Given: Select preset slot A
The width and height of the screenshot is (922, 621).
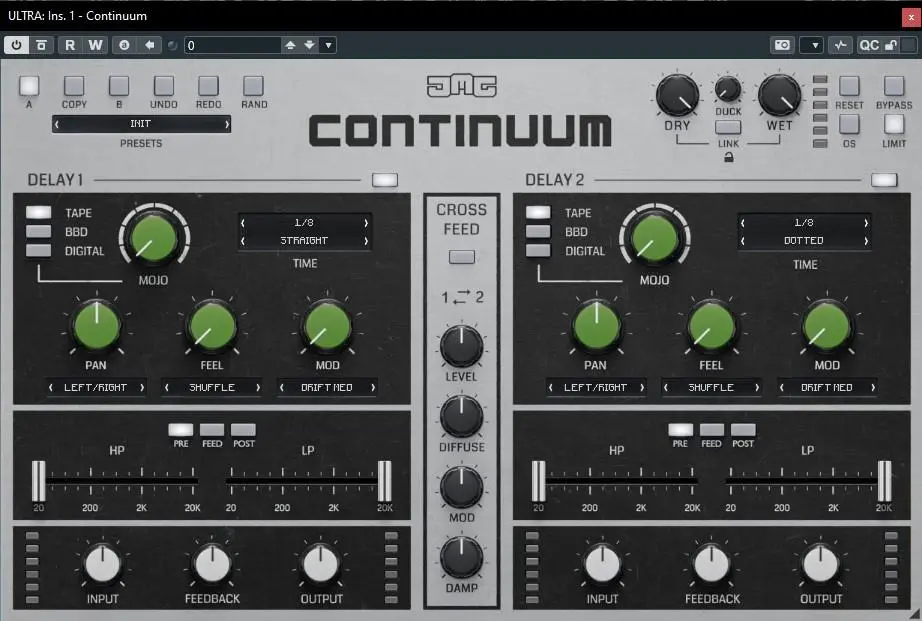Looking at the screenshot, I should coord(29,86).
